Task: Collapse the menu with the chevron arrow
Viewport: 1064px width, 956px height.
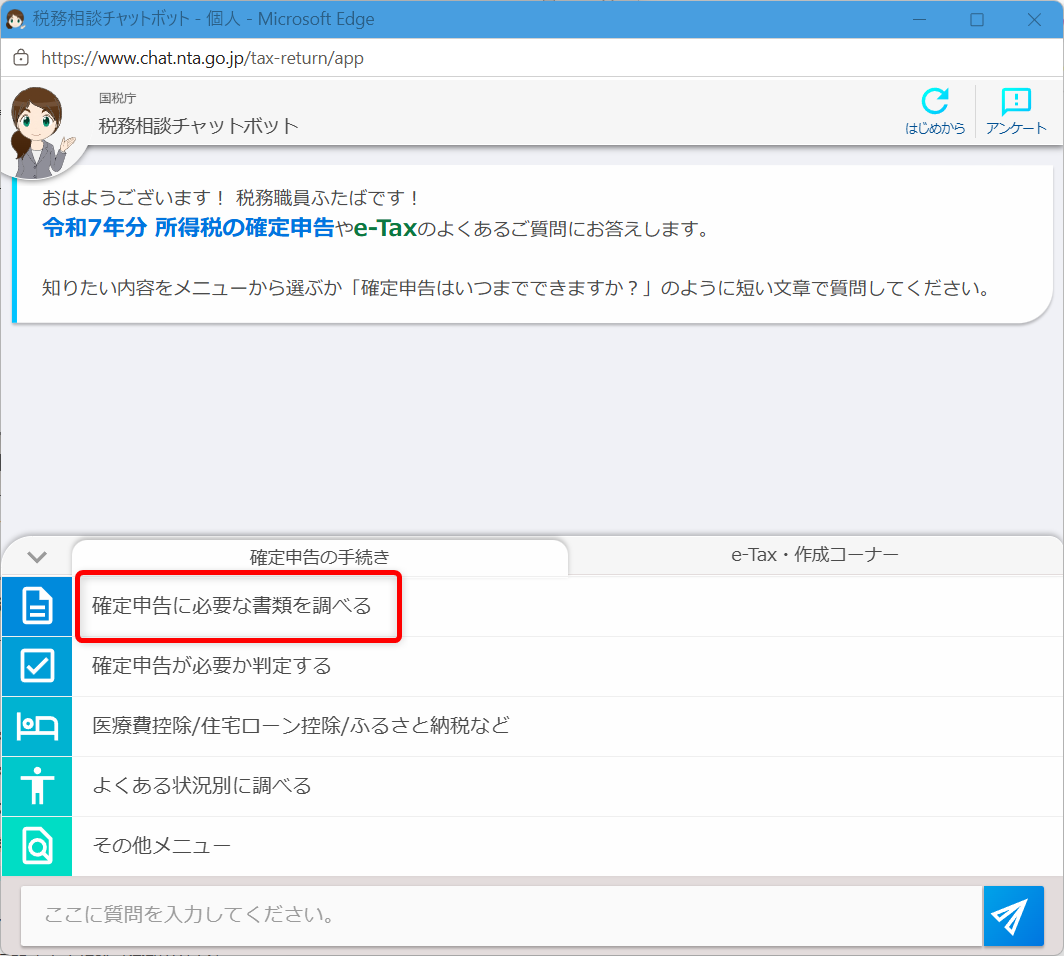Action: [x=37, y=557]
